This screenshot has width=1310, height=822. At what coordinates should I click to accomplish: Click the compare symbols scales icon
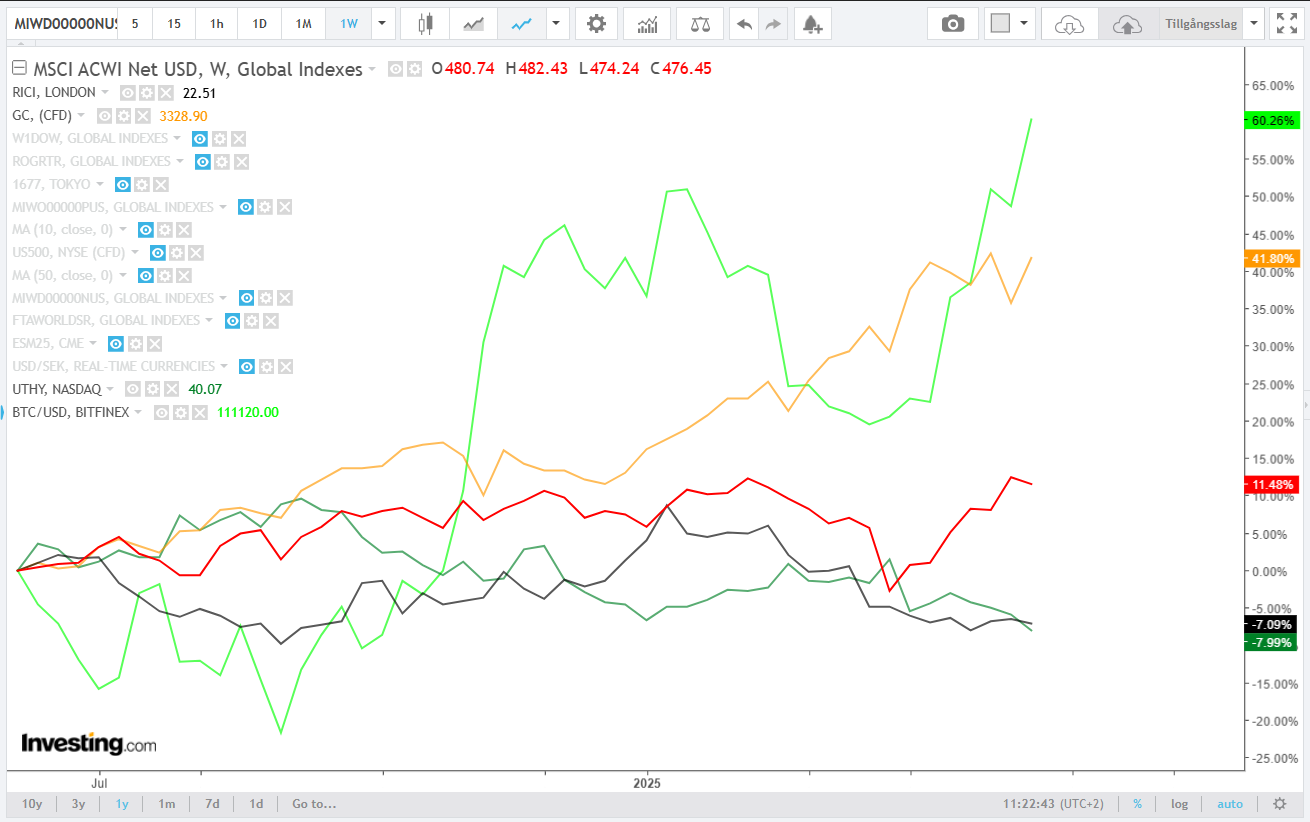pyautogui.click(x=700, y=23)
